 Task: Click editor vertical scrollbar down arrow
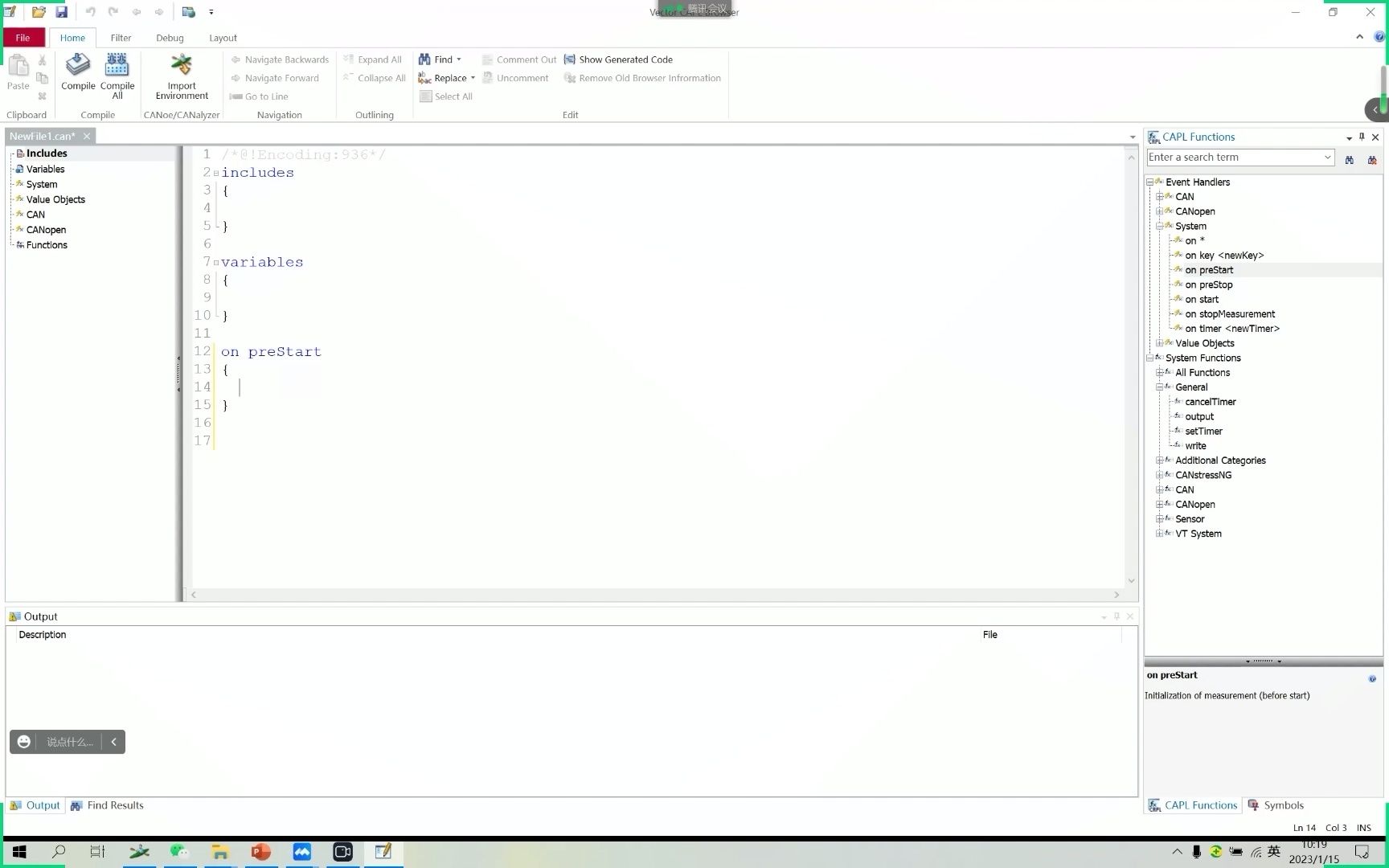tap(1131, 580)
